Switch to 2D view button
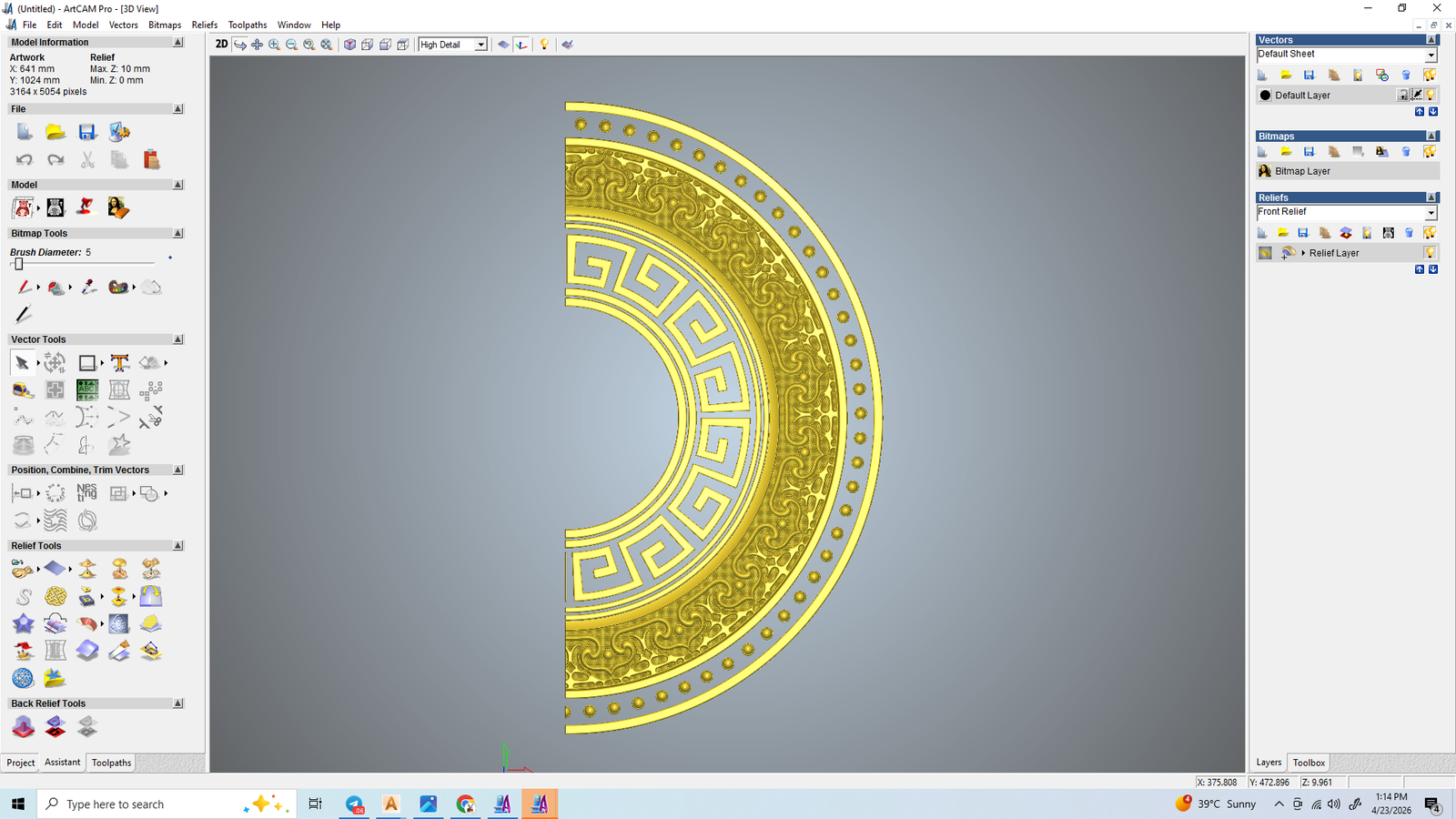Image resolution: width=1456 pixels, height=819 pixels. click(221, 45)
